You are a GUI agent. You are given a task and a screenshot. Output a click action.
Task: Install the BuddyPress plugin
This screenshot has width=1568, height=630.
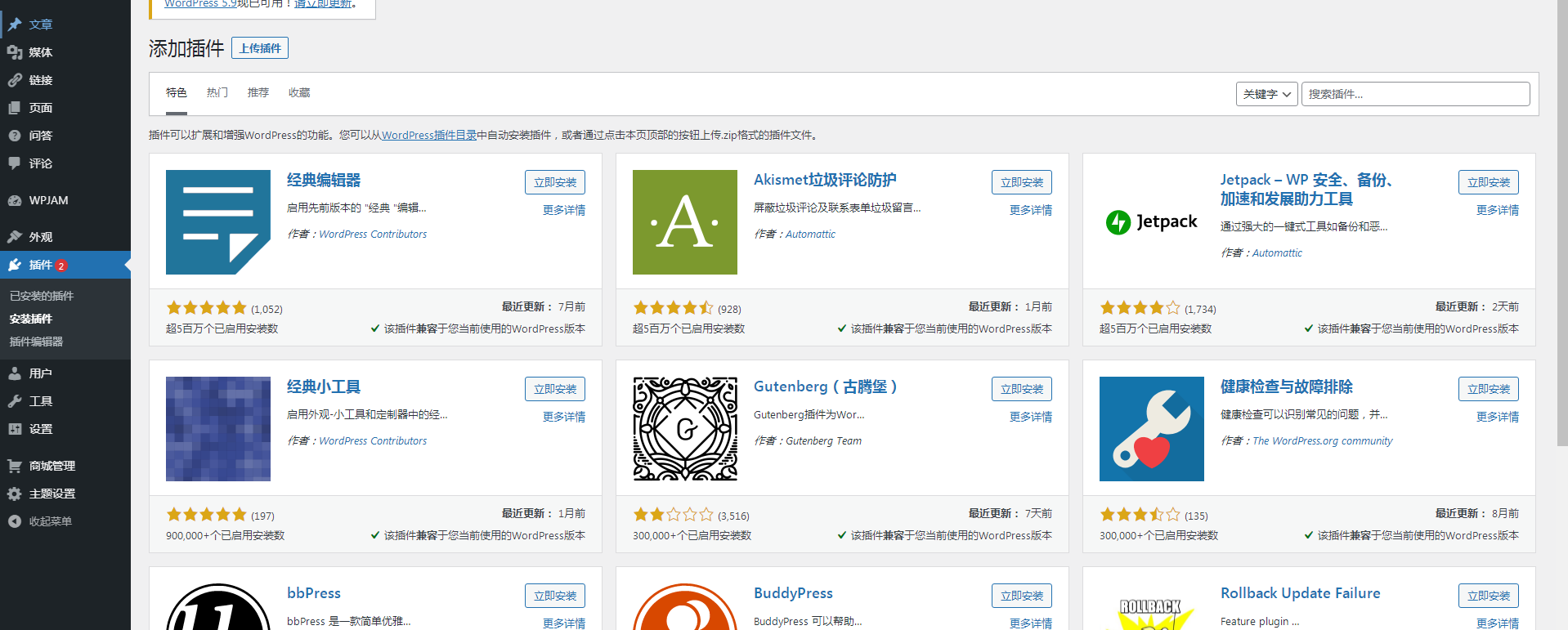coord(1022,596)
